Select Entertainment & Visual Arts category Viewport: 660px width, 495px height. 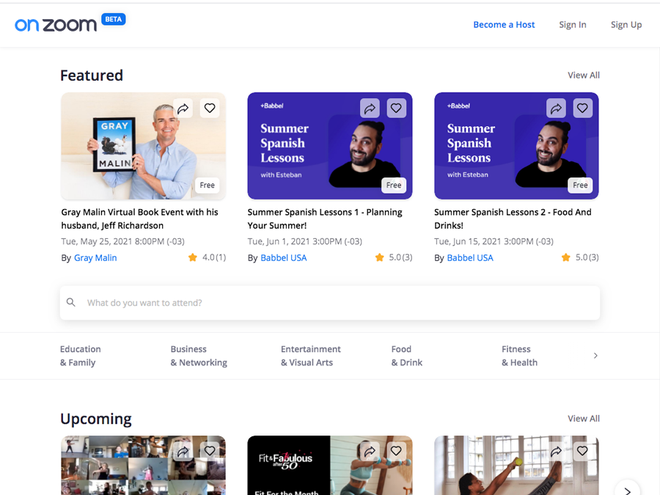(x=311, y=356)
